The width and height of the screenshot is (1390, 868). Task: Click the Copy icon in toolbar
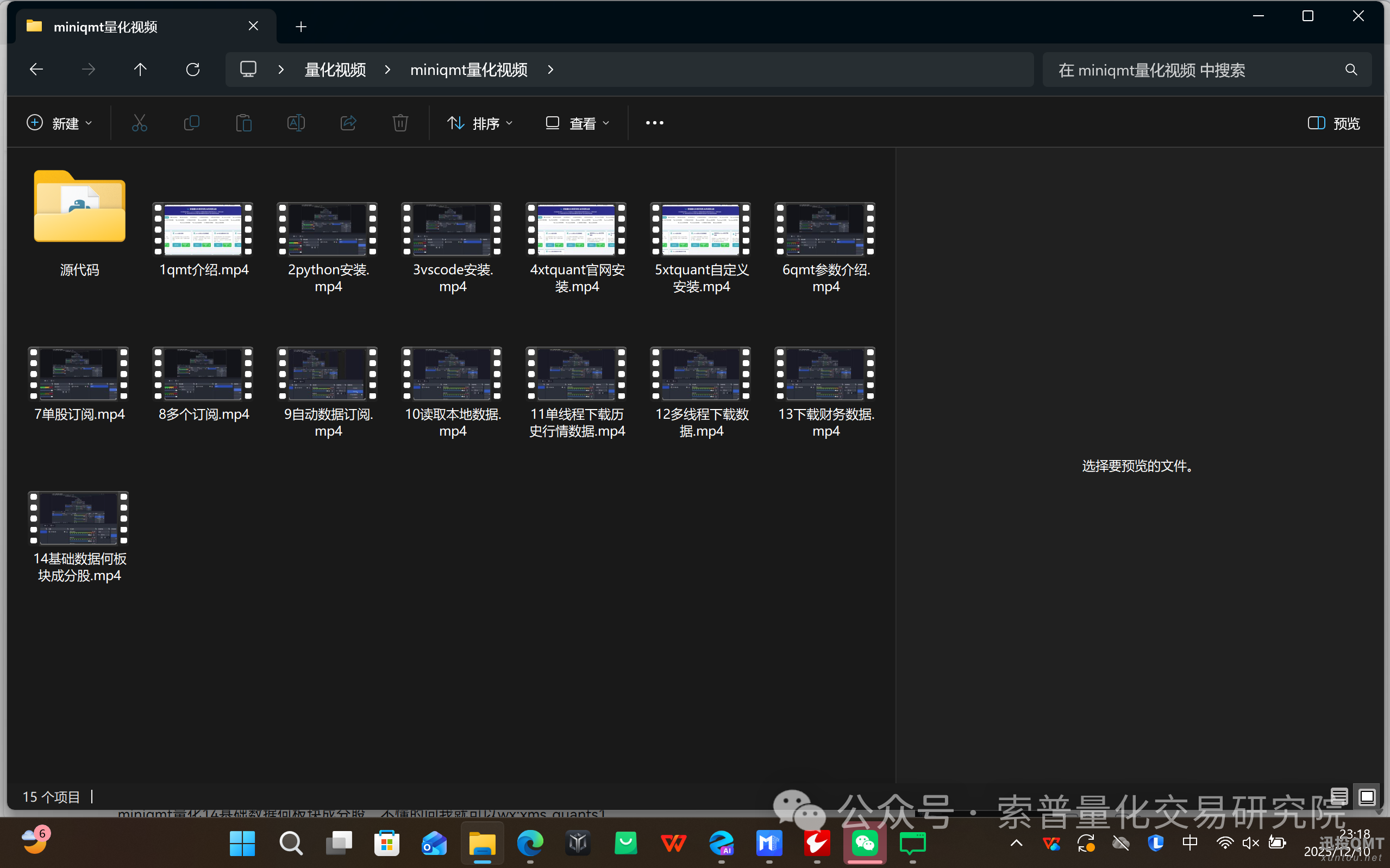[x=191, y=123]
